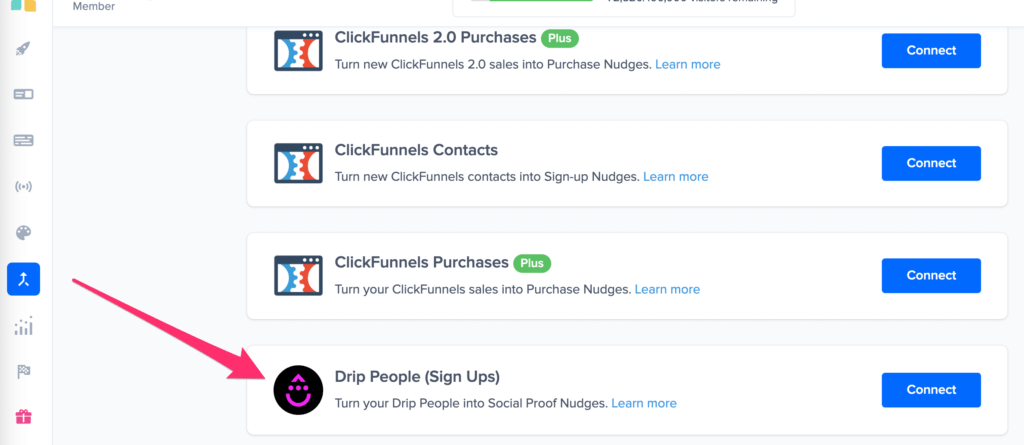
Task: Select the stacked card layout sidebar icon
Action: click(x=24, y=140)
